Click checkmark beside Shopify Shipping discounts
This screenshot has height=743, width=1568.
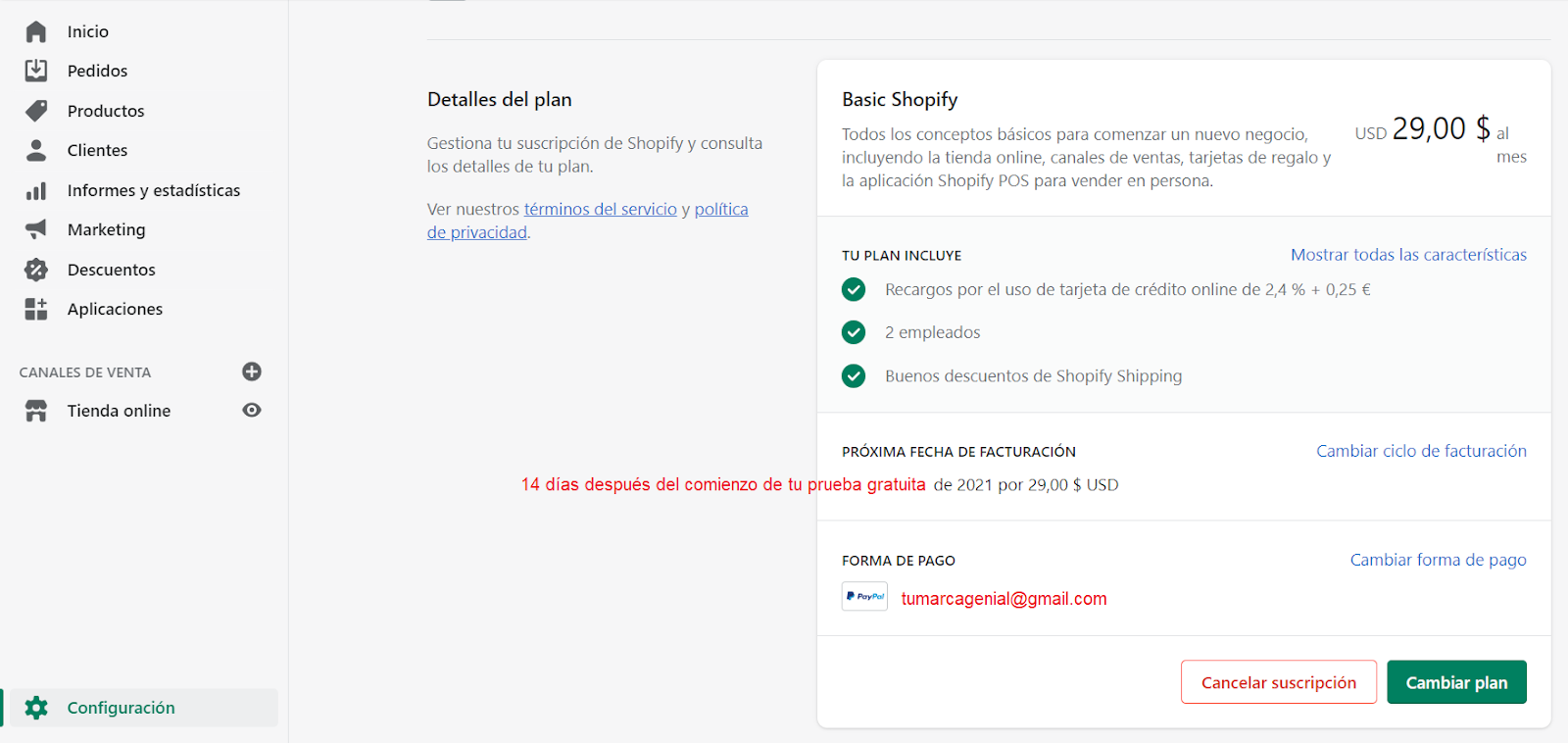tap(854, 375)
